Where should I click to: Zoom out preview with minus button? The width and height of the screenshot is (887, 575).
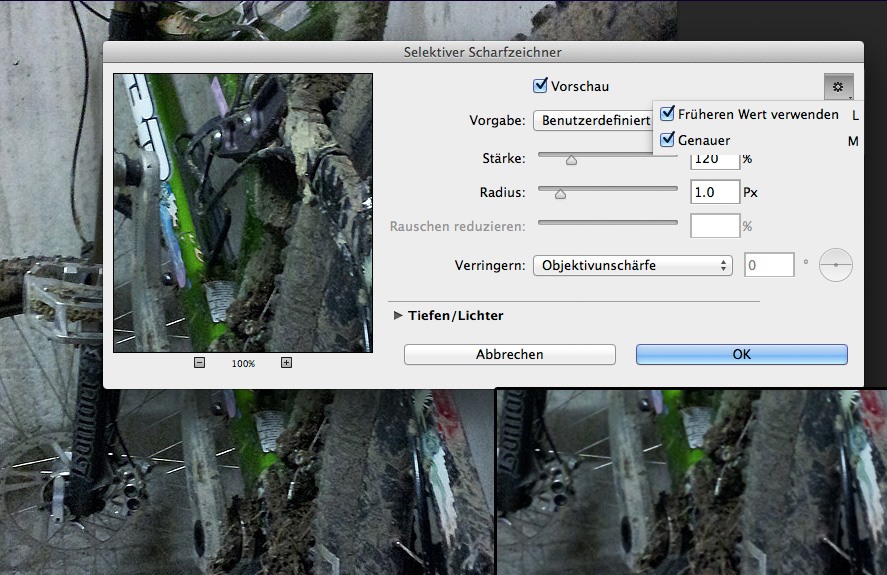(199, 362)
